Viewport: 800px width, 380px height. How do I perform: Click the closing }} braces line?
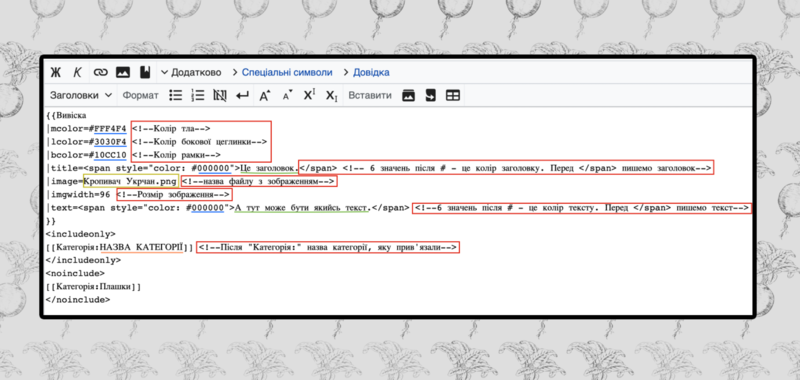pos(51,221)
